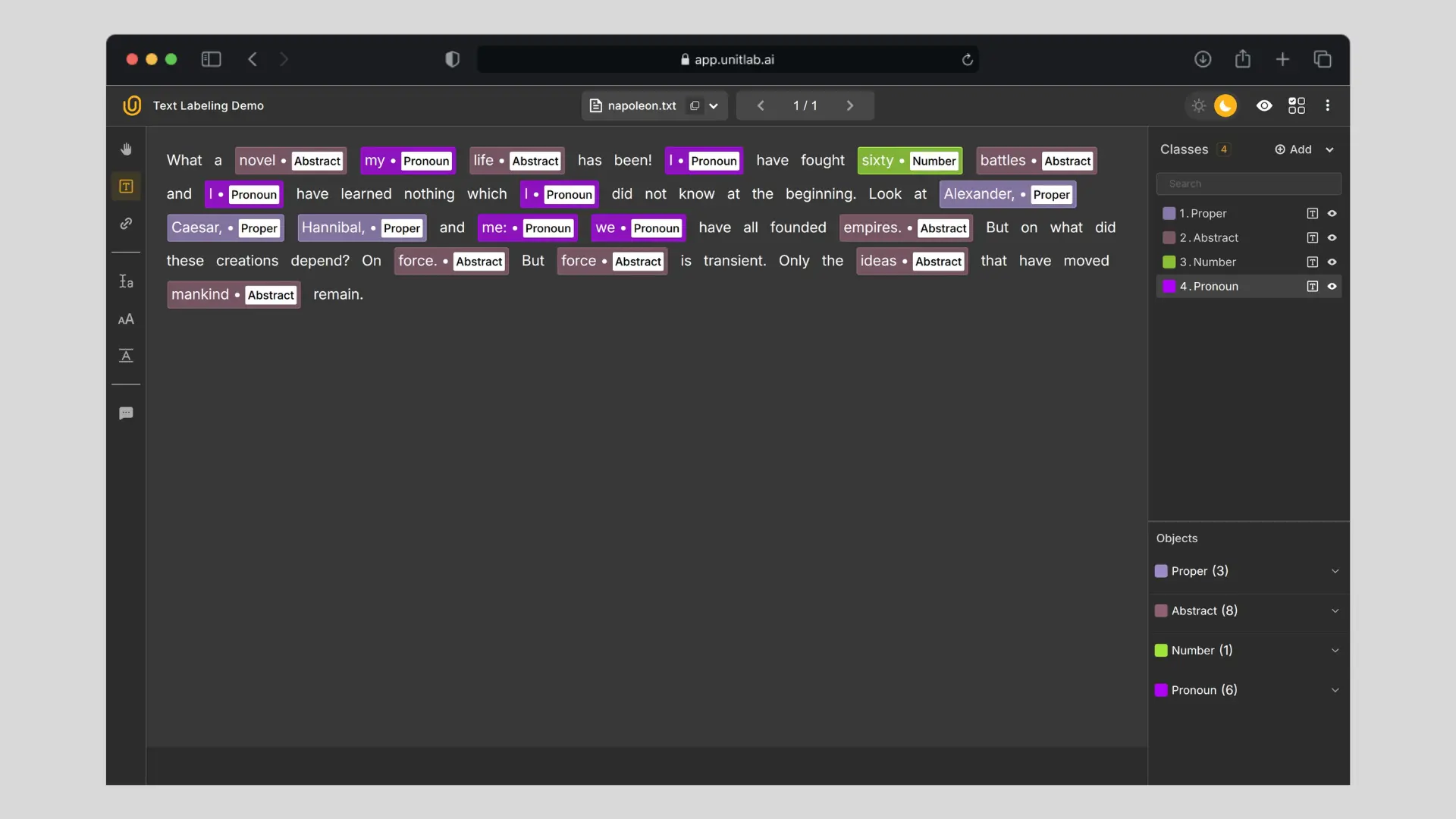Click the line height tool icon

pyautogui.click(x=126, y=281)
